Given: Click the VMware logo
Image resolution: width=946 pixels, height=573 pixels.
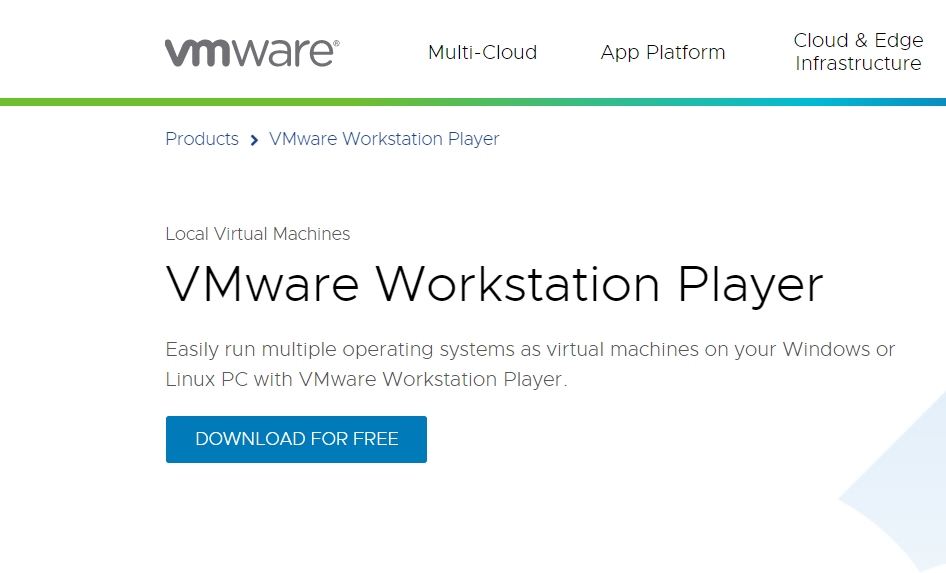Looking at the screenshot, I should point(252,52).
